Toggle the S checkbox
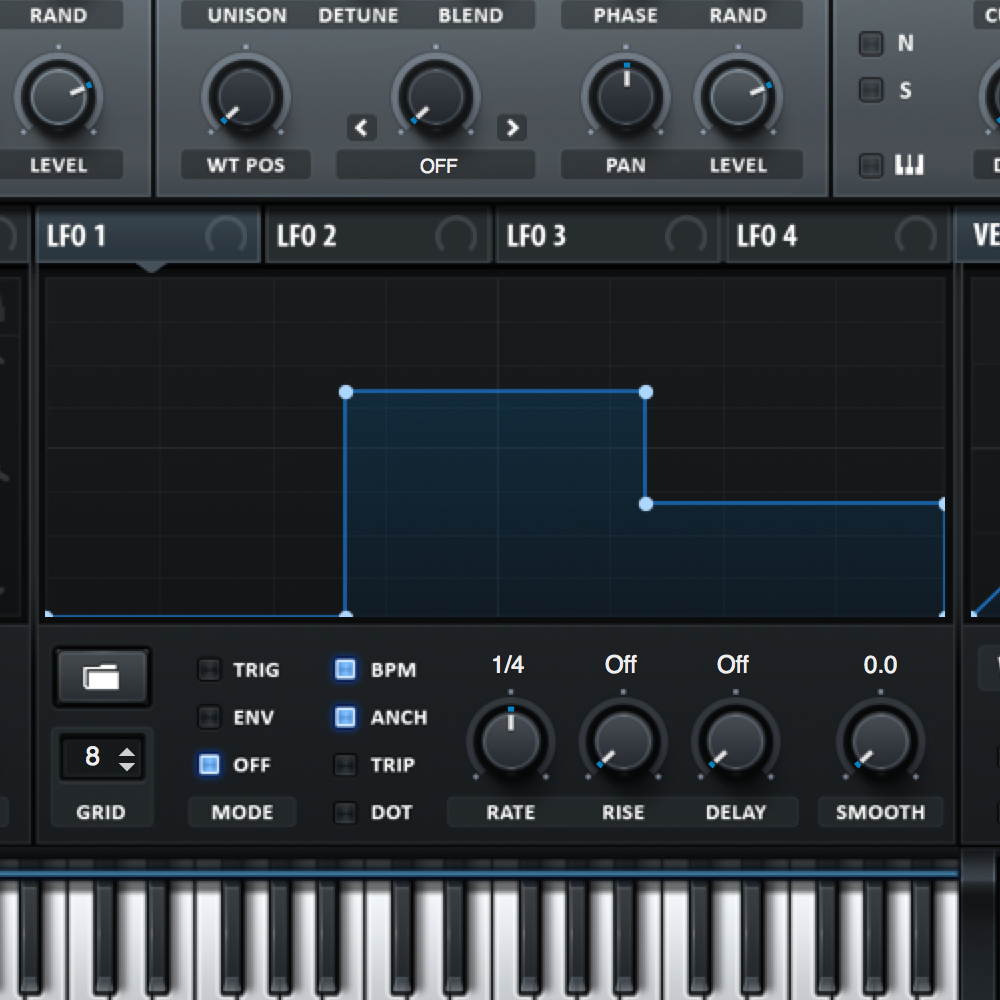Screen dimensions: 1000x1000 871,90
